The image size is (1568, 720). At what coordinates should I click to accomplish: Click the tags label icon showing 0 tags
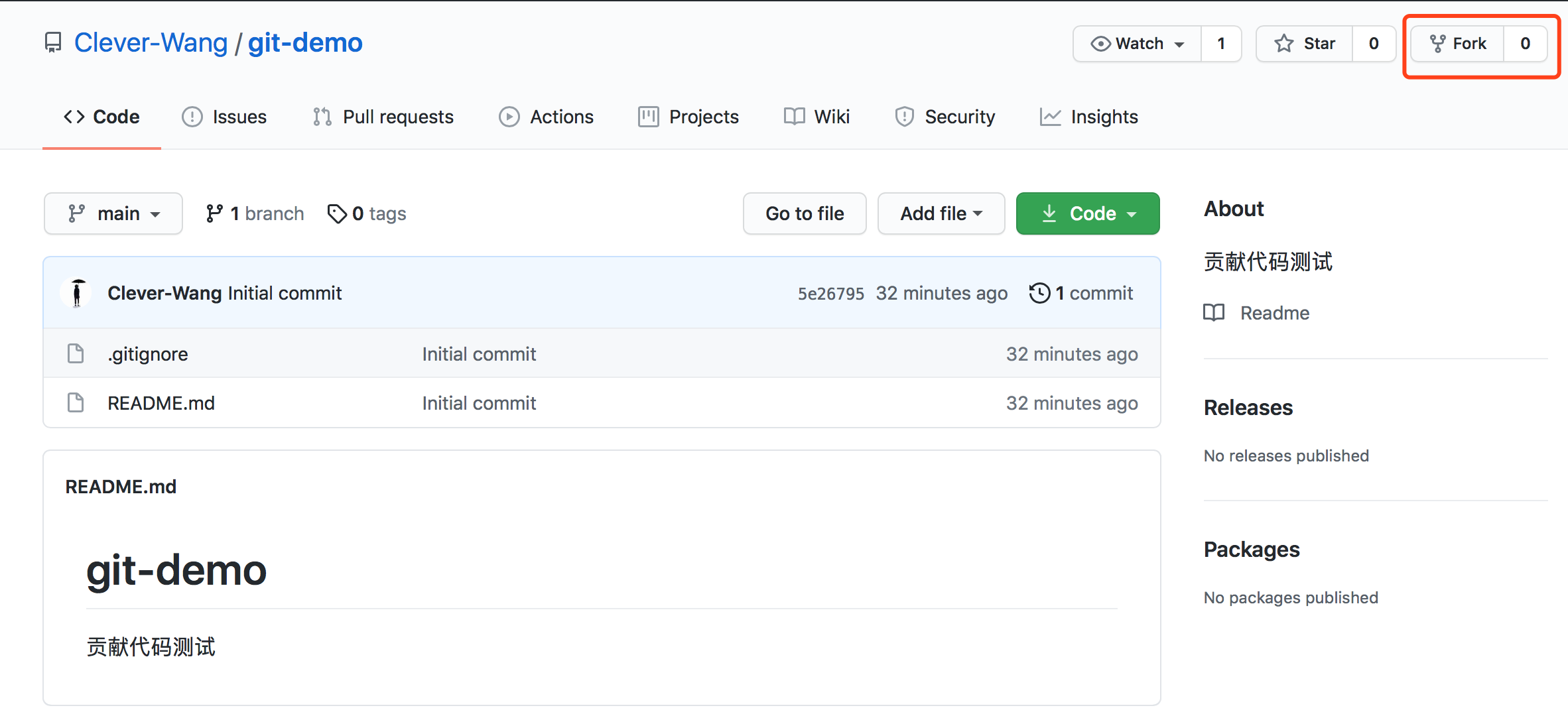[337, 213]
